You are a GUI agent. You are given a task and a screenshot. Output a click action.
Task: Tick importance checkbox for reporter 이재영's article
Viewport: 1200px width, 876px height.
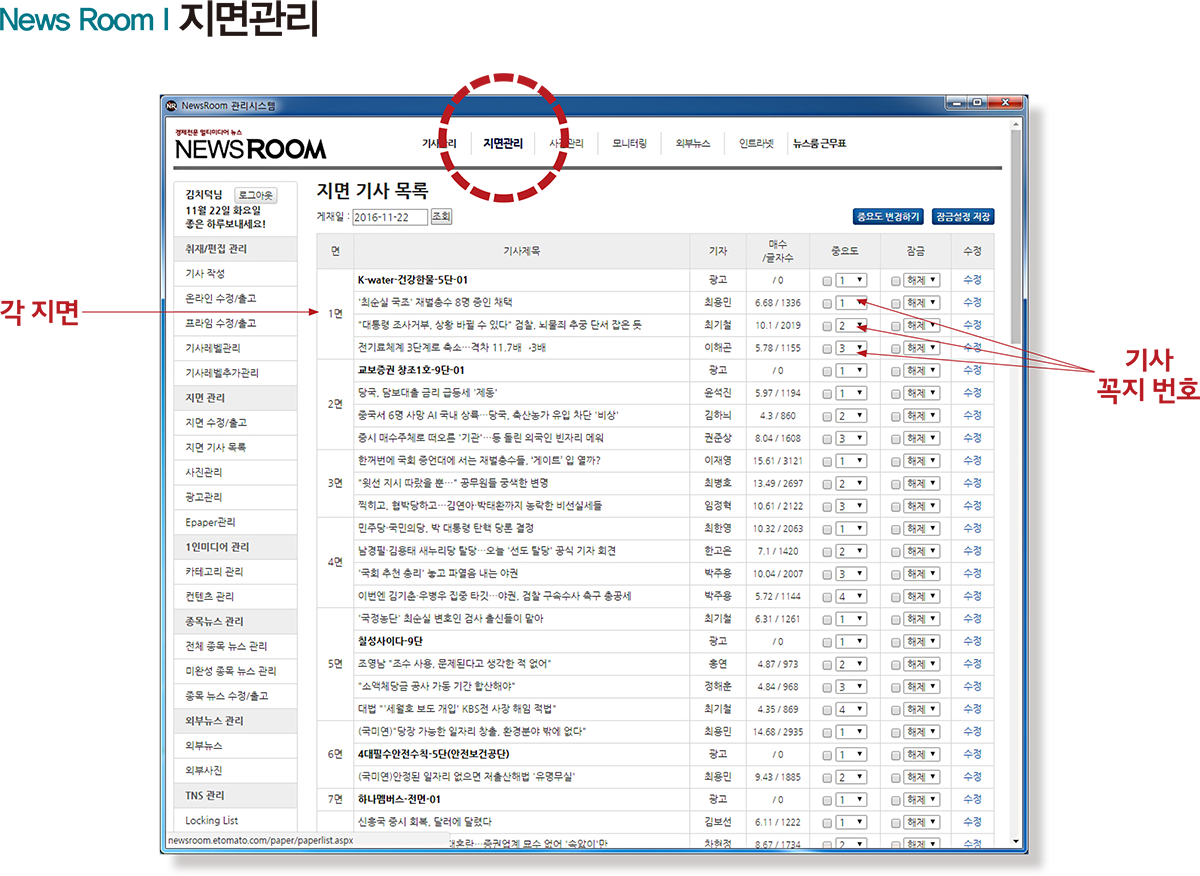pos(827,461)
